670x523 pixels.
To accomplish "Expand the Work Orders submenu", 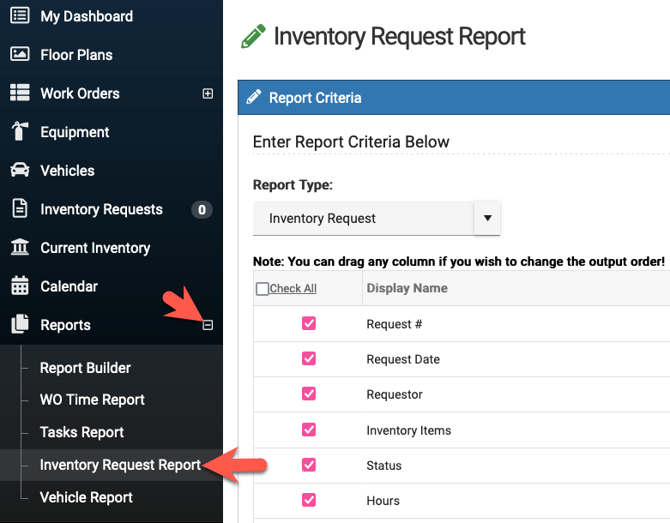I will (208, 94).
